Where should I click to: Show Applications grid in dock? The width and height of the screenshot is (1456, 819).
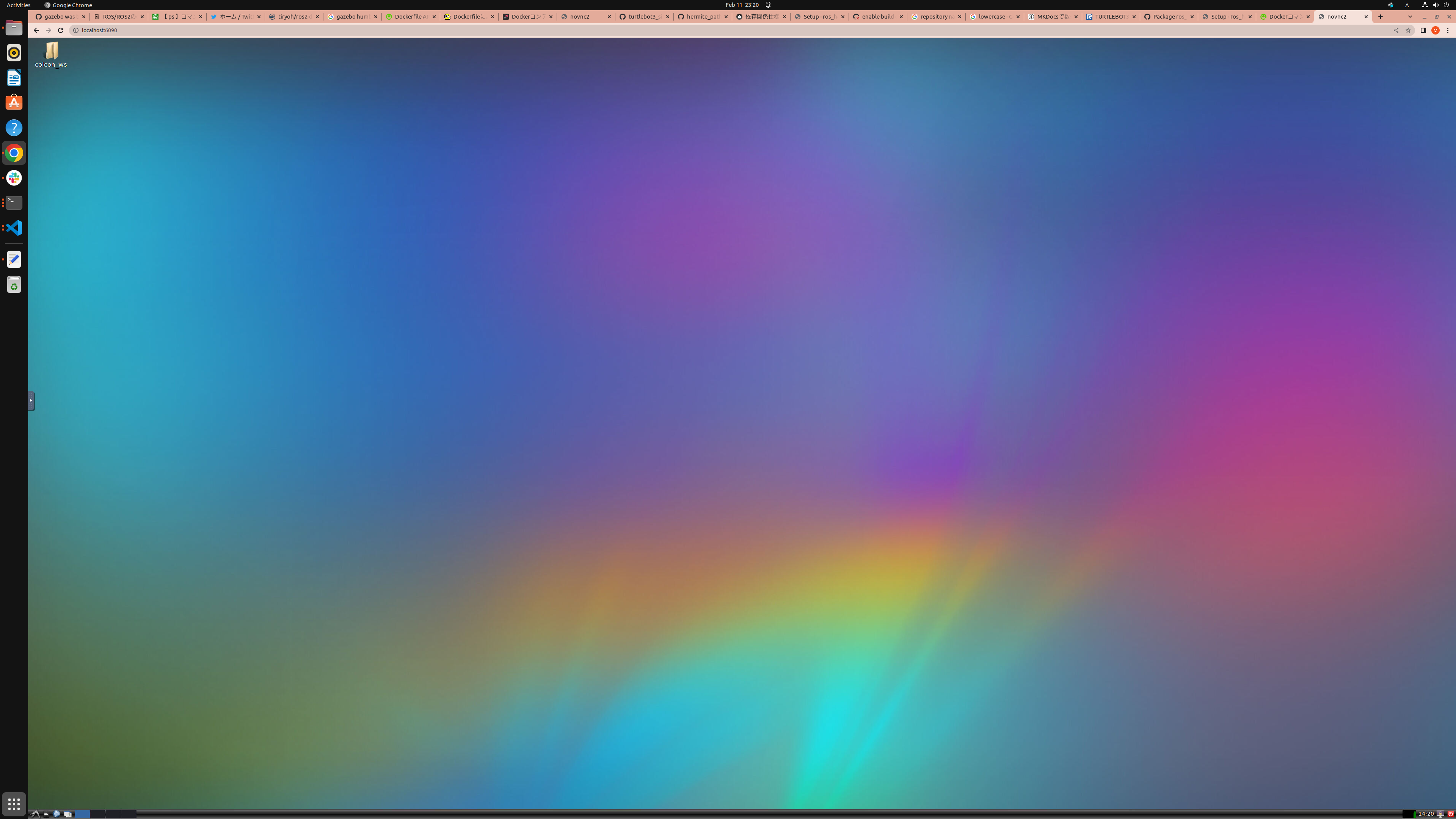[x=14, y=804]
